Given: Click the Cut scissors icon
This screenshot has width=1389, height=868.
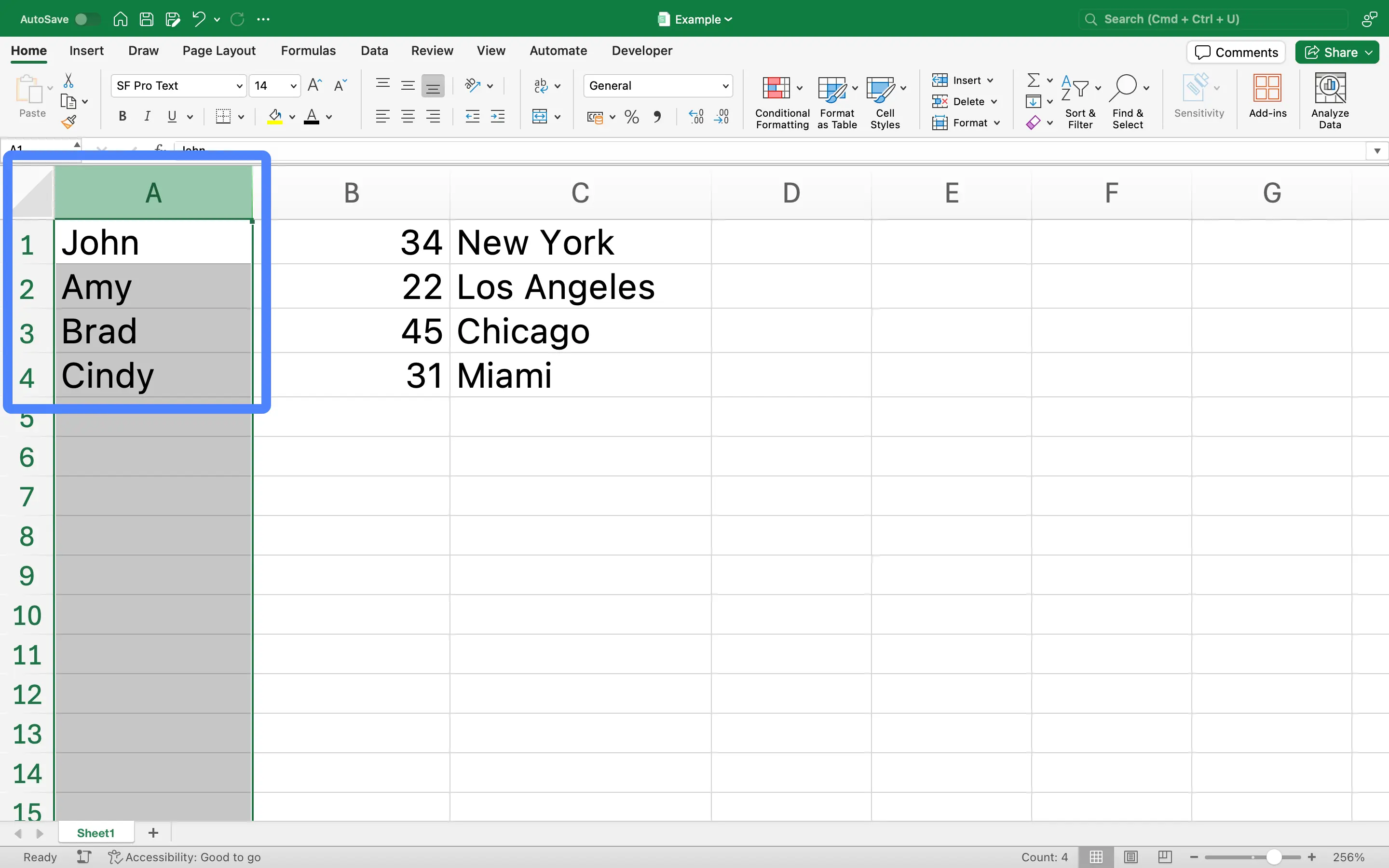Looking at the screenshot, I should (68, 81).
